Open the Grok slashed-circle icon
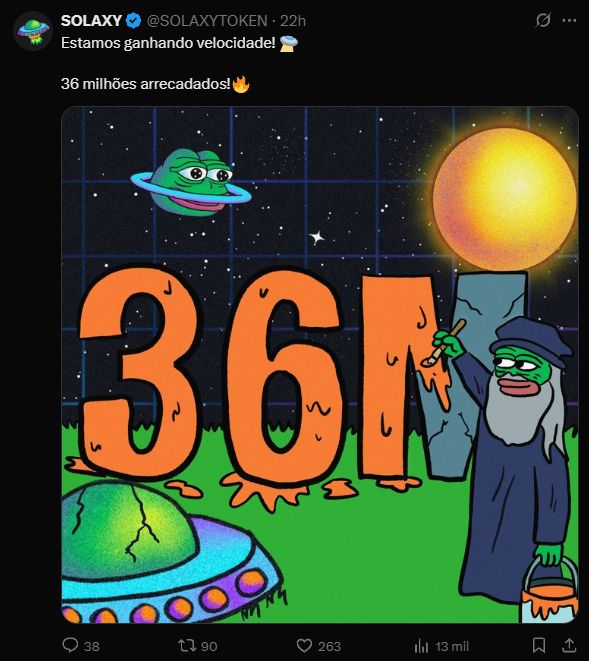The image size is (589, 661). pos(543,20)
